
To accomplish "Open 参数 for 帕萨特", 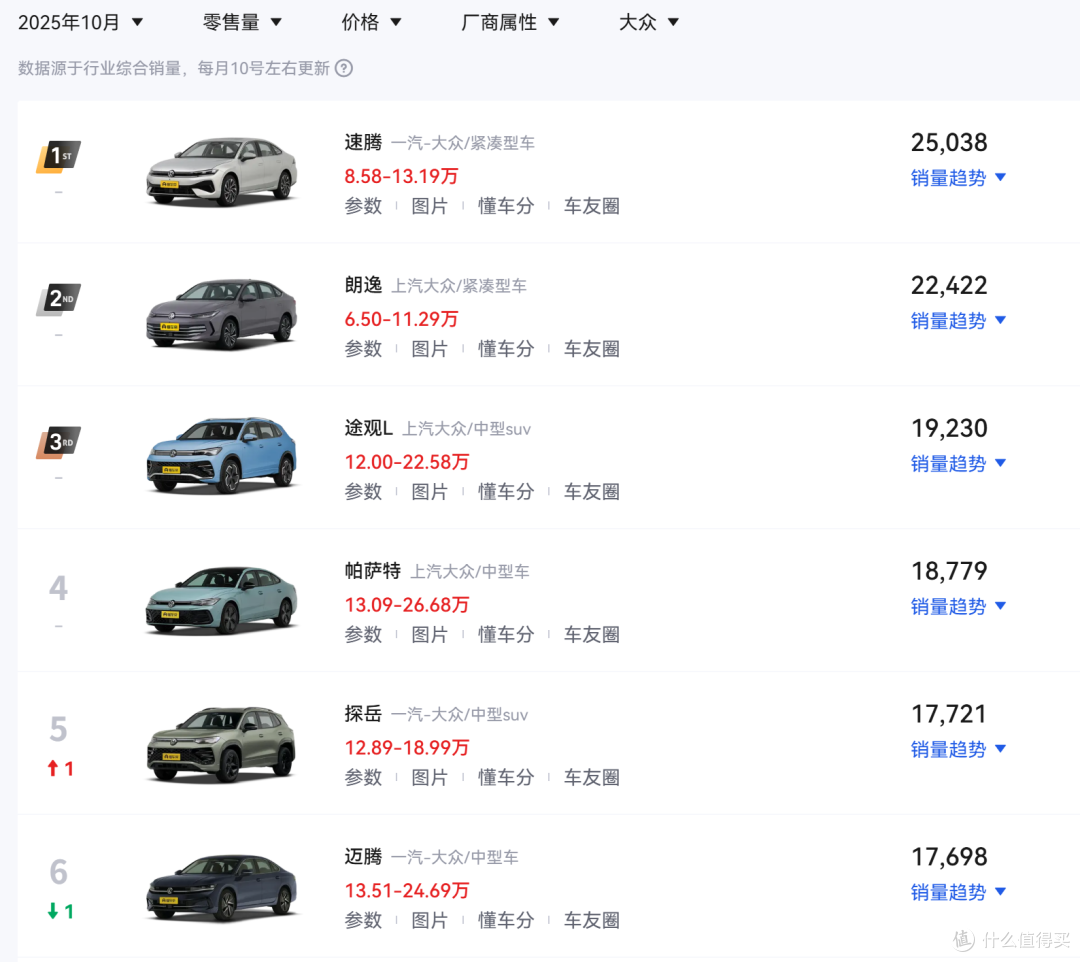I will coord(363,634).
